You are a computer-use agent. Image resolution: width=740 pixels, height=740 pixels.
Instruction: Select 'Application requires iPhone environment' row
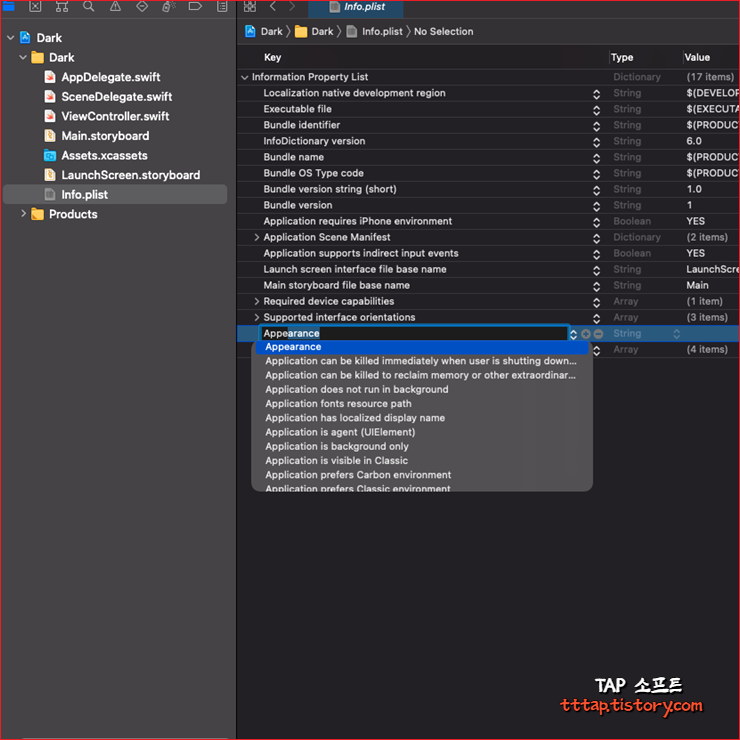[x=488, y=221]
